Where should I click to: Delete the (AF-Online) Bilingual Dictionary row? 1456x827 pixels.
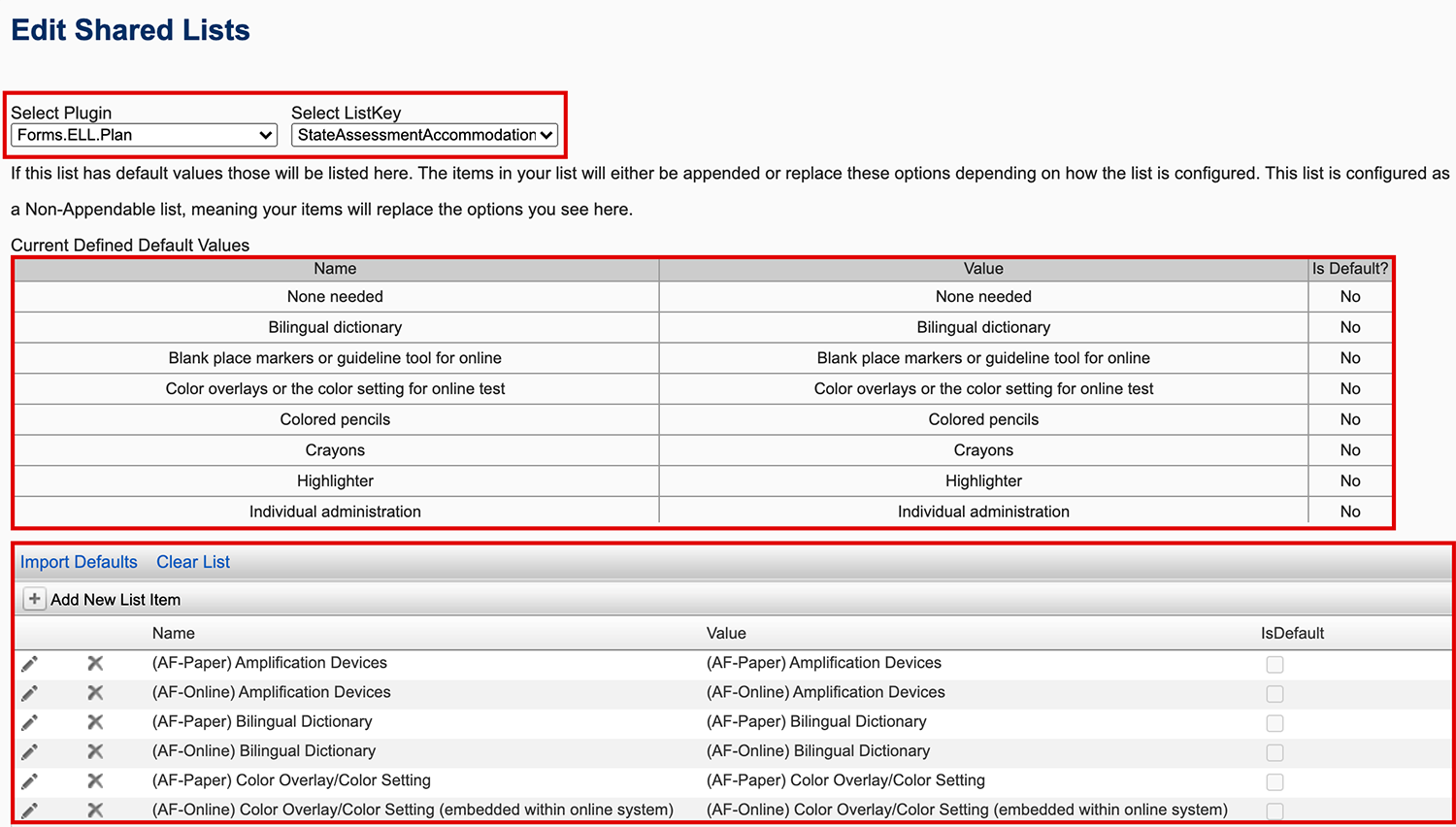point(95,752)
